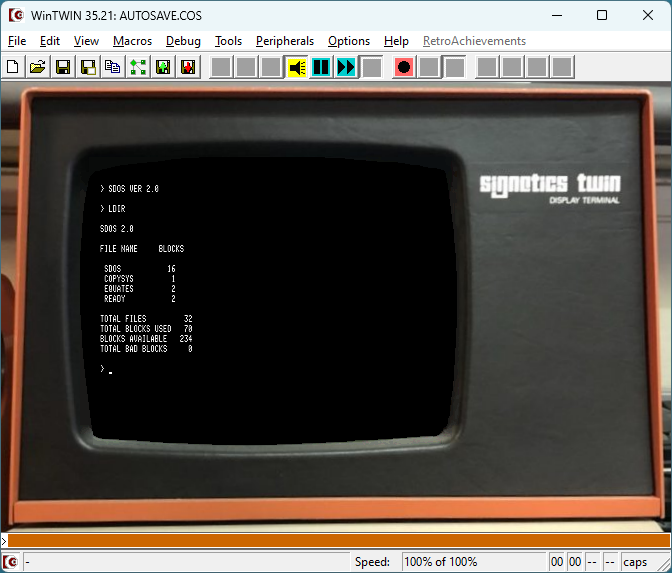Expand the Peripherals menu
672x573 pixels.
[284, 41]
